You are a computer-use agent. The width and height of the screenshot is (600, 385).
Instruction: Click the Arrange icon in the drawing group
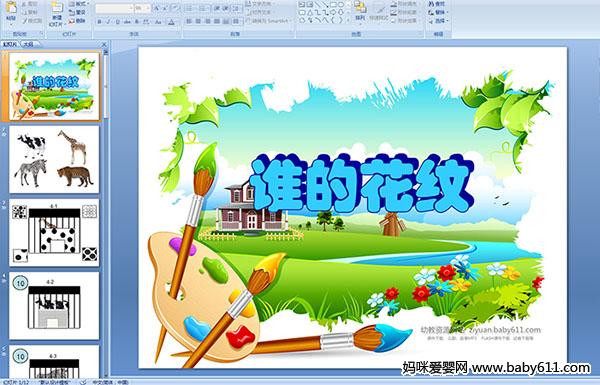tap(360, 11)
